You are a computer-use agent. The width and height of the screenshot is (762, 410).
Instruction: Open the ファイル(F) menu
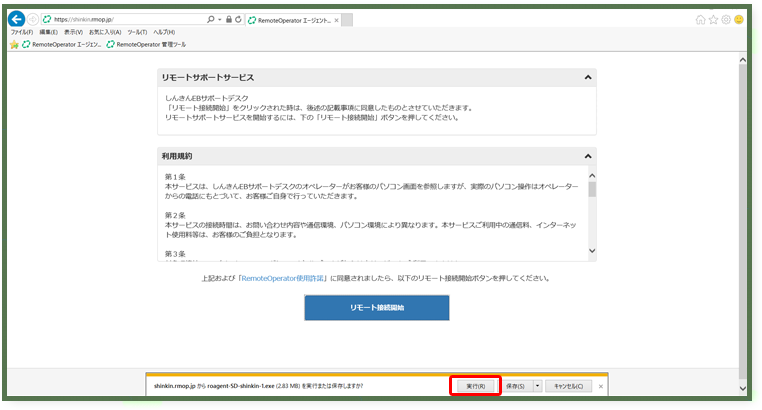[x=22, y=32]
